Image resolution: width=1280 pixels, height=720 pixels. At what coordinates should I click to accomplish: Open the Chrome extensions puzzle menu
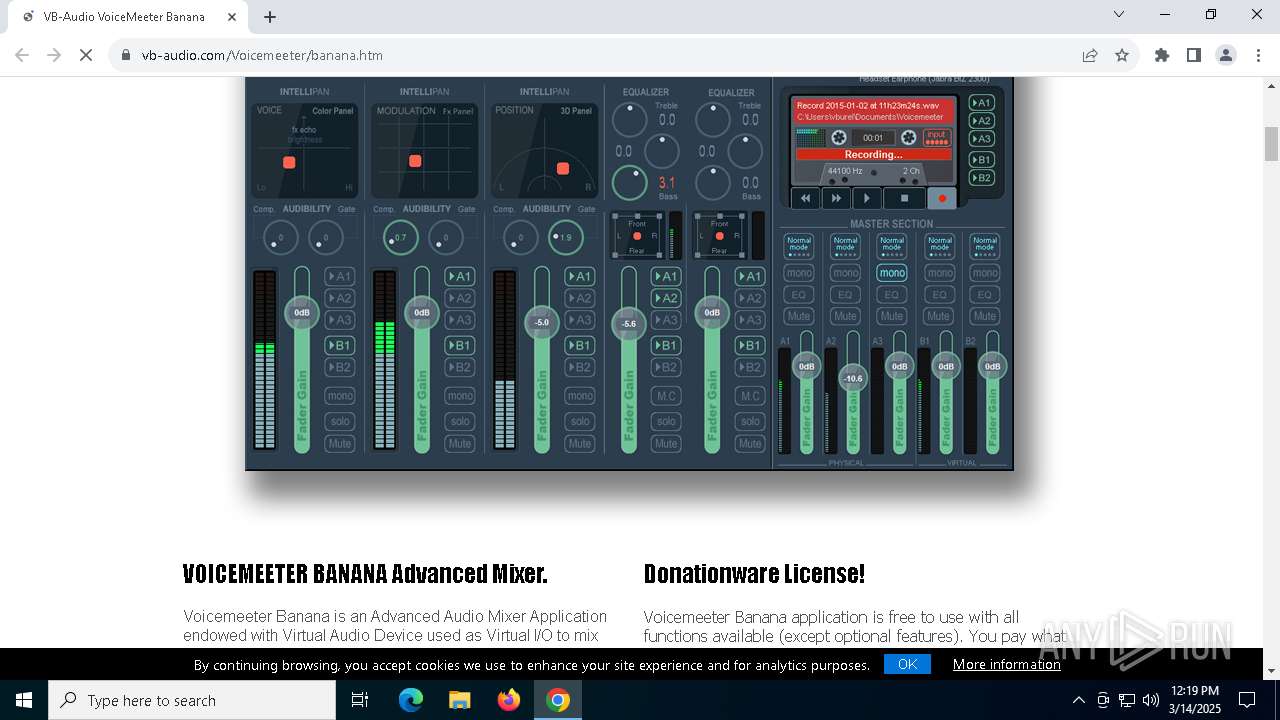[x=1162, y=55]
